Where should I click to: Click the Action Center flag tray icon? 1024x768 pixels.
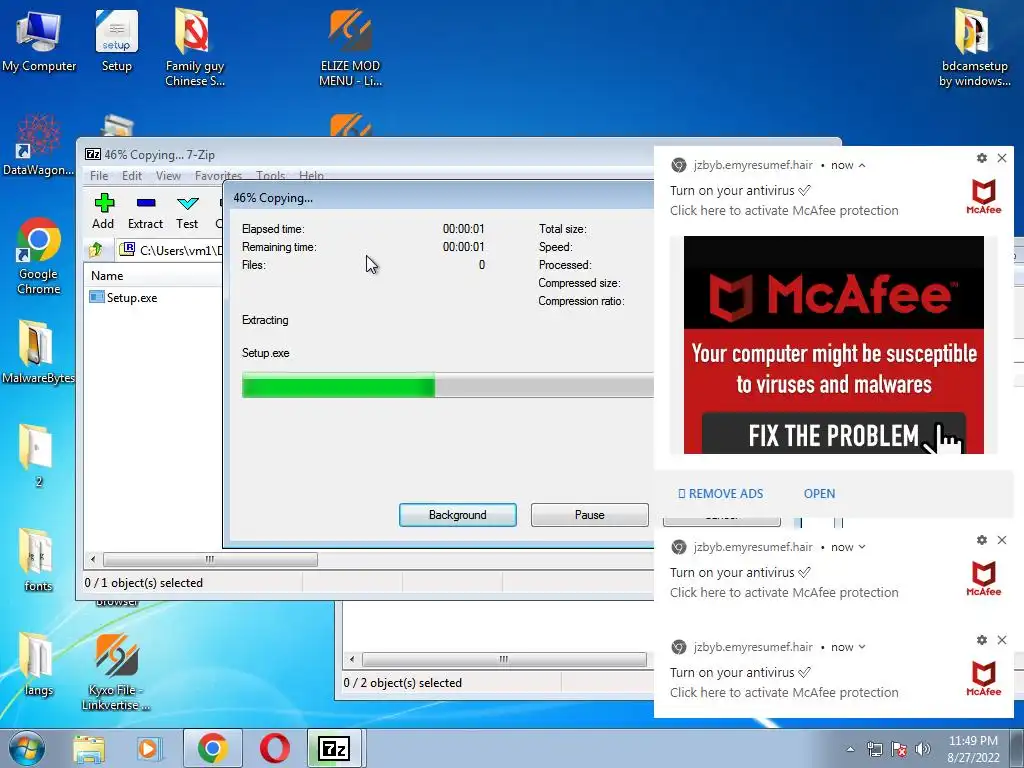(899, 749)
